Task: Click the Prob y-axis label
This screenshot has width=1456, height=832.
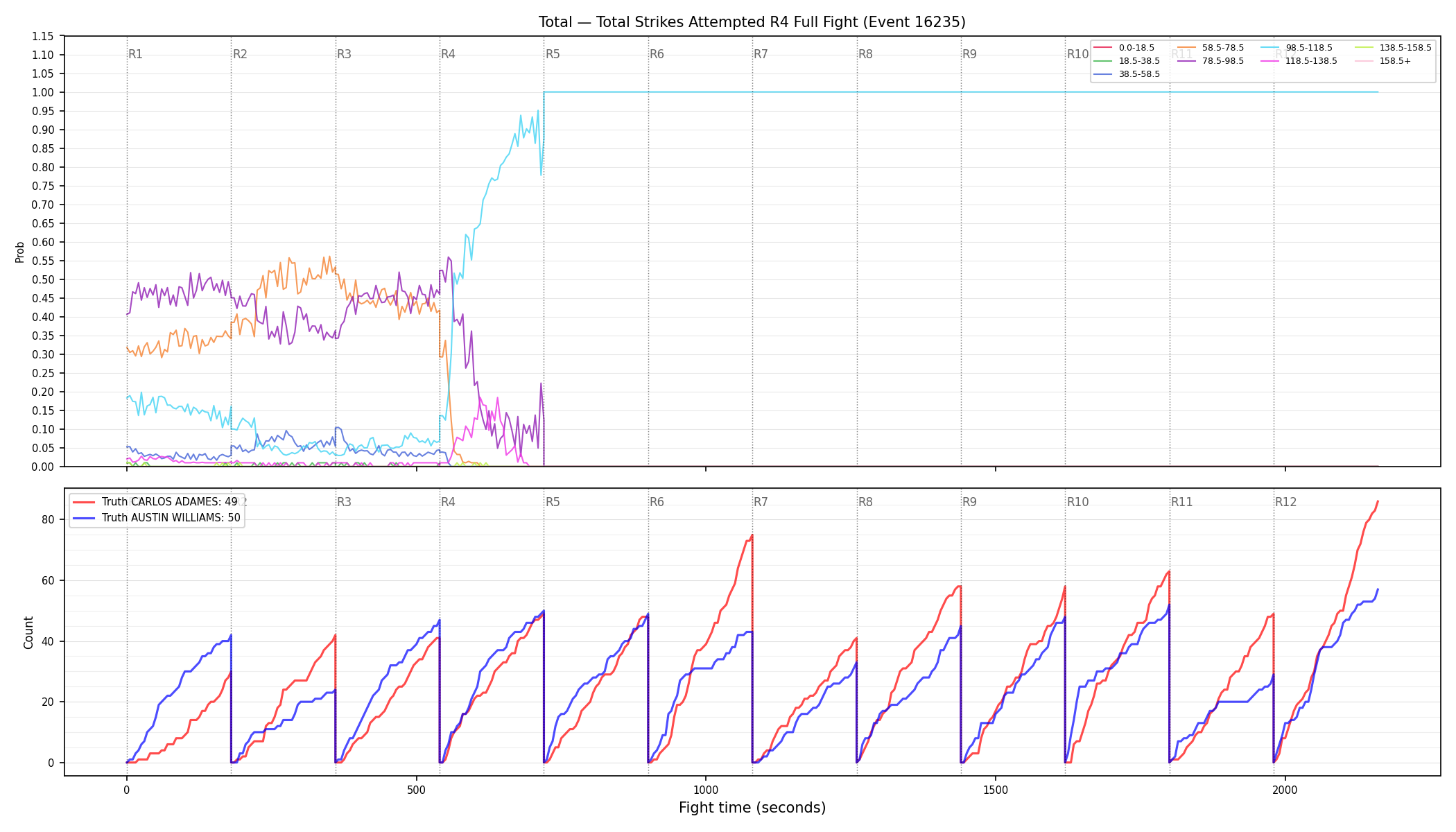Action: click(20, 252)
